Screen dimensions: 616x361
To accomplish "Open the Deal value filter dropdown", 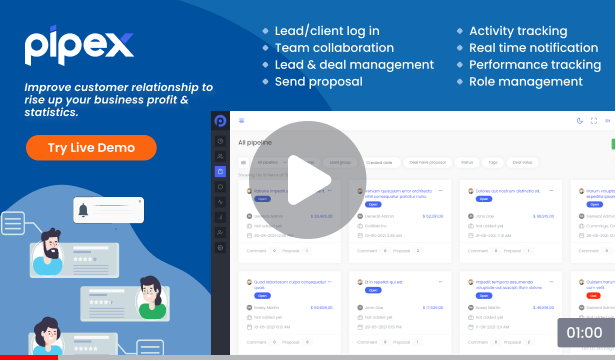I will click(x=522, y=162).
